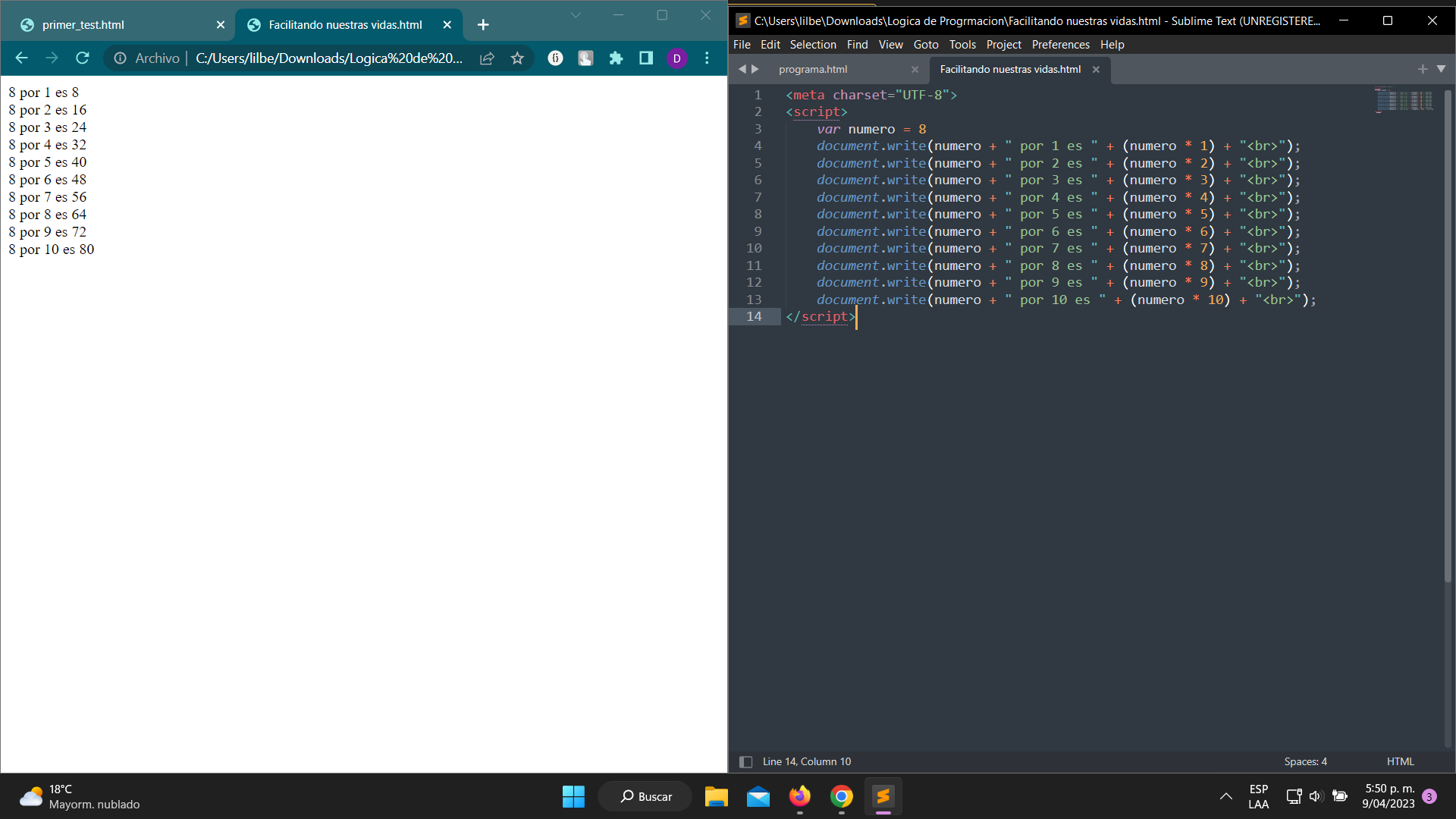Open the round black-and-white extension icon

click(x=556, y=58)
